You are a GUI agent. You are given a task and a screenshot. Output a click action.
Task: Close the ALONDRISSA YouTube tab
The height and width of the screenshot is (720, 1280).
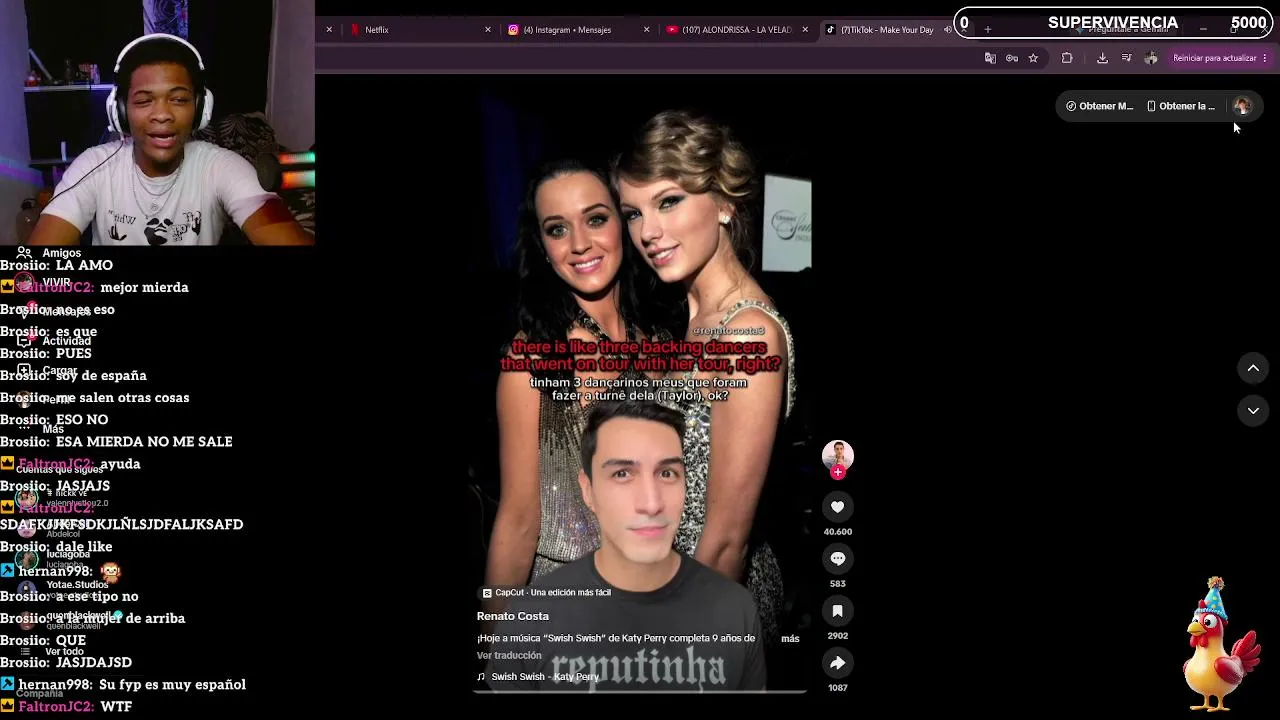pos(805,30)
